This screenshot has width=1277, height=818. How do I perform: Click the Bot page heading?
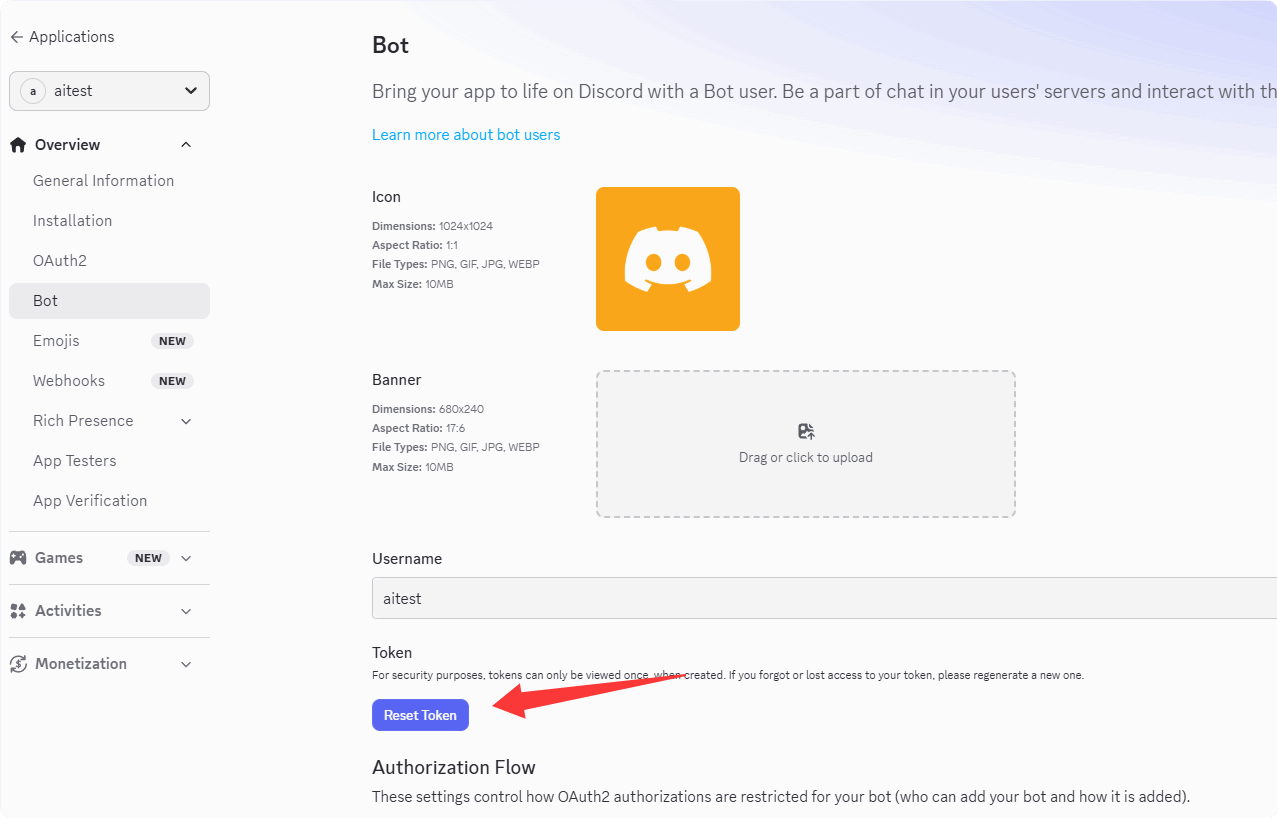point(390,45)
